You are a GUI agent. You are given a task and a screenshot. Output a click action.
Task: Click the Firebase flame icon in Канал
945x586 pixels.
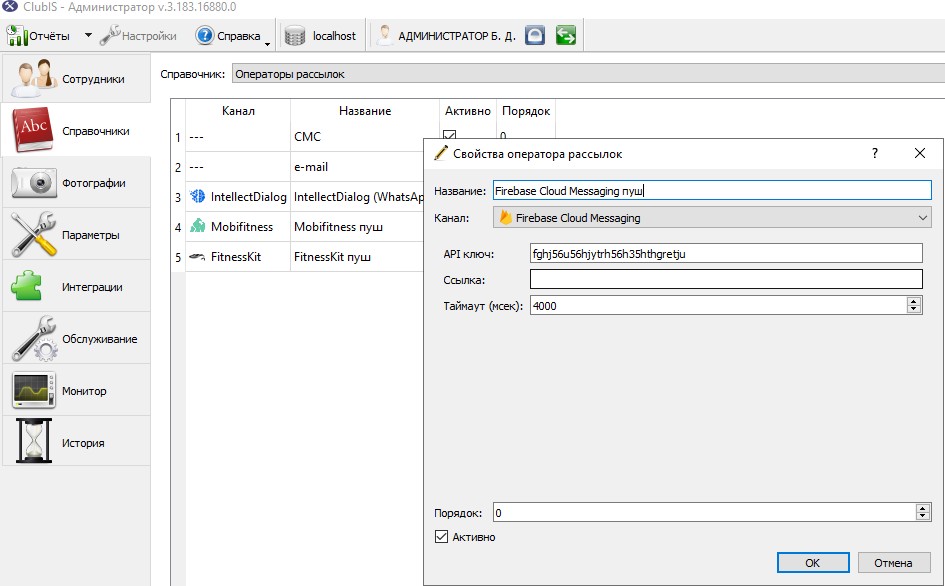point(506,218)
